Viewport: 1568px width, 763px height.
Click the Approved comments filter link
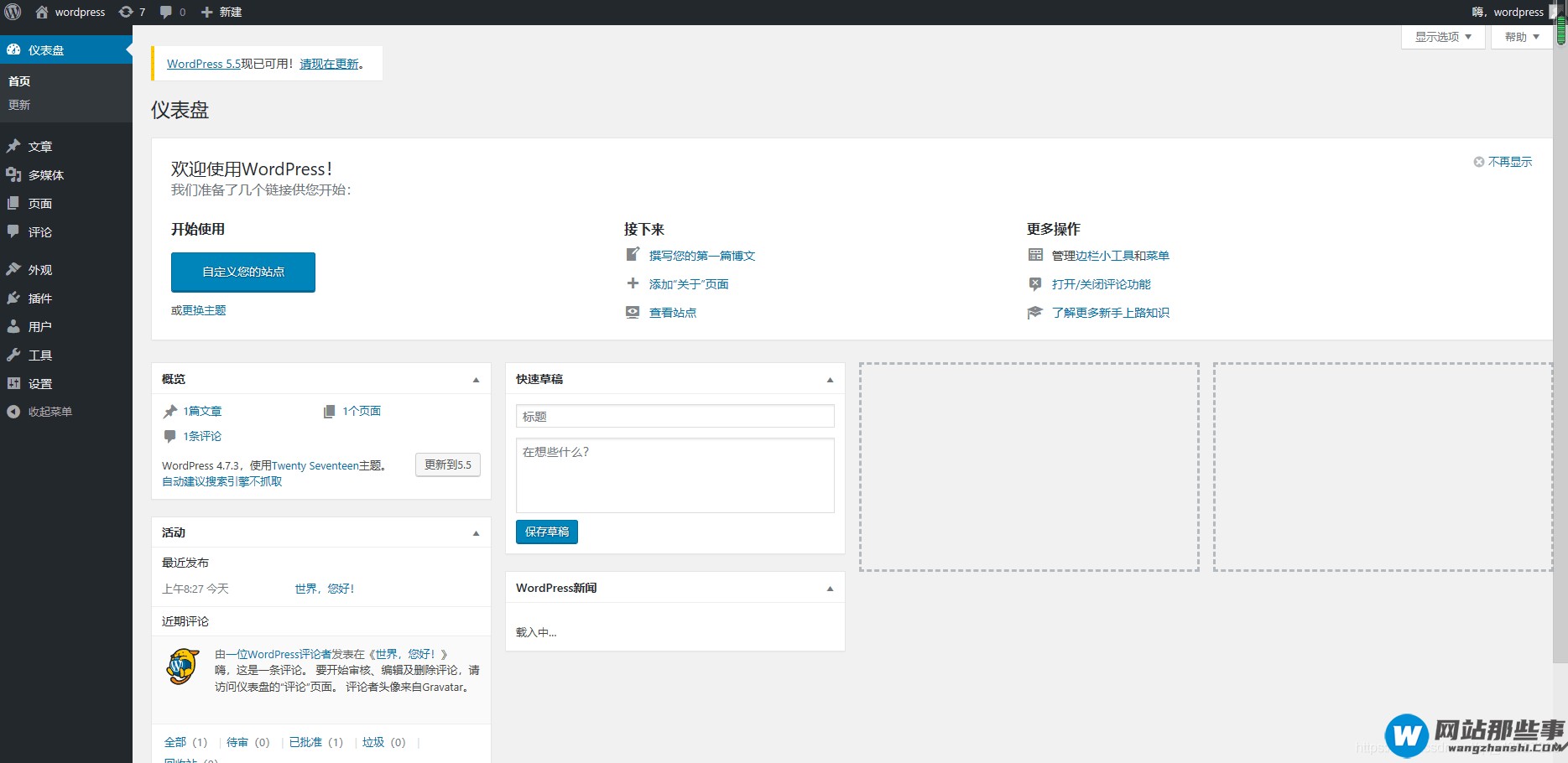(x=305, y=742)
